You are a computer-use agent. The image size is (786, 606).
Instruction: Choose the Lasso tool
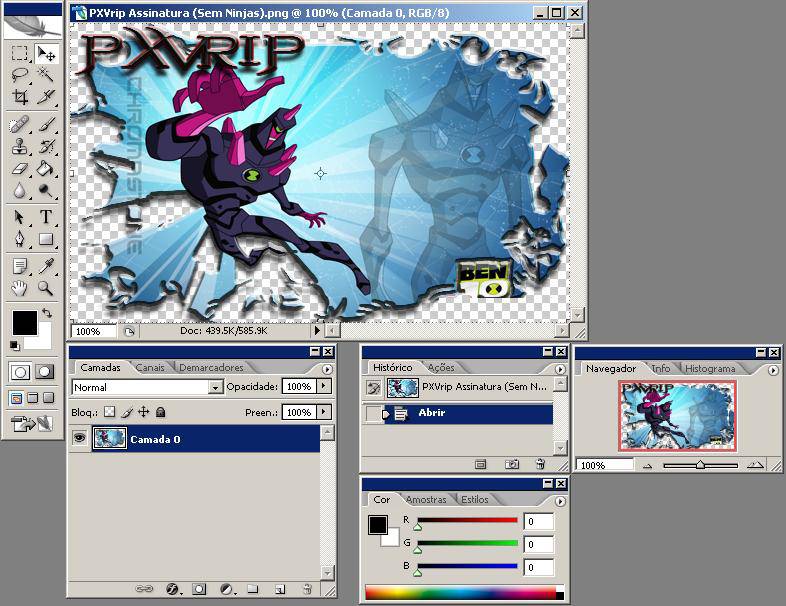20,75
